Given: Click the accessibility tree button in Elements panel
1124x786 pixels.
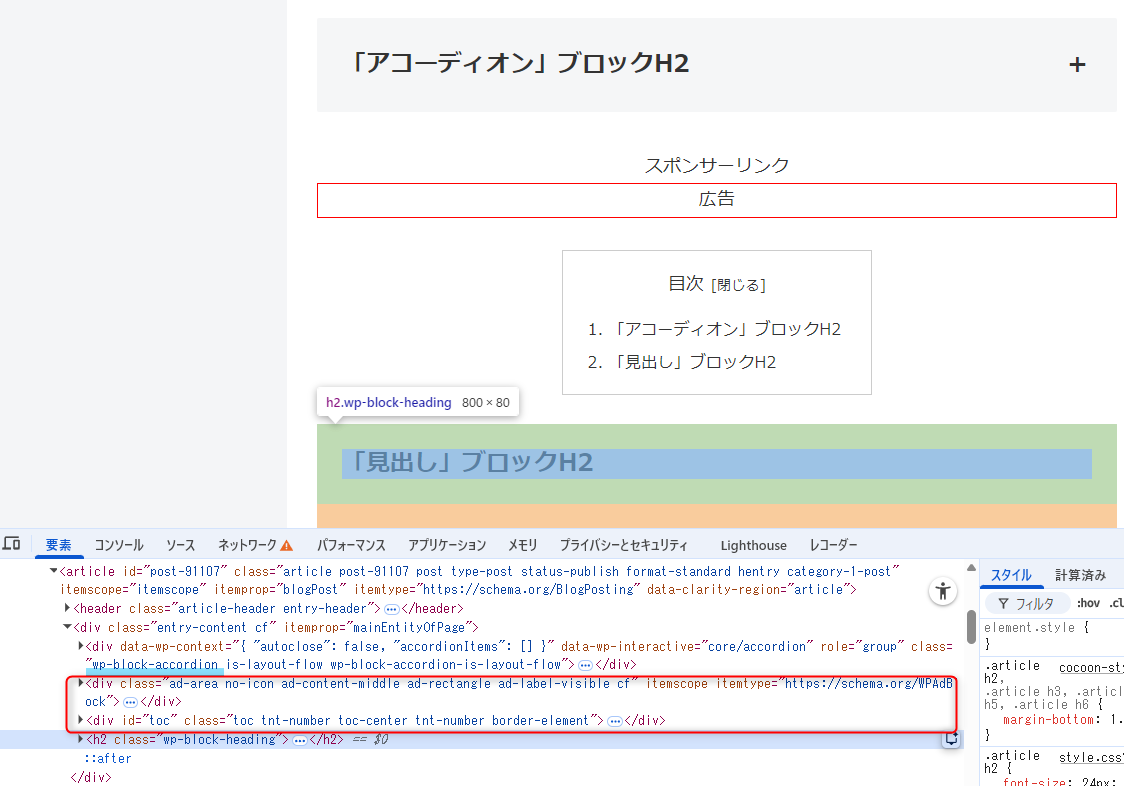Looking at the screenshot, I should 943,591.
